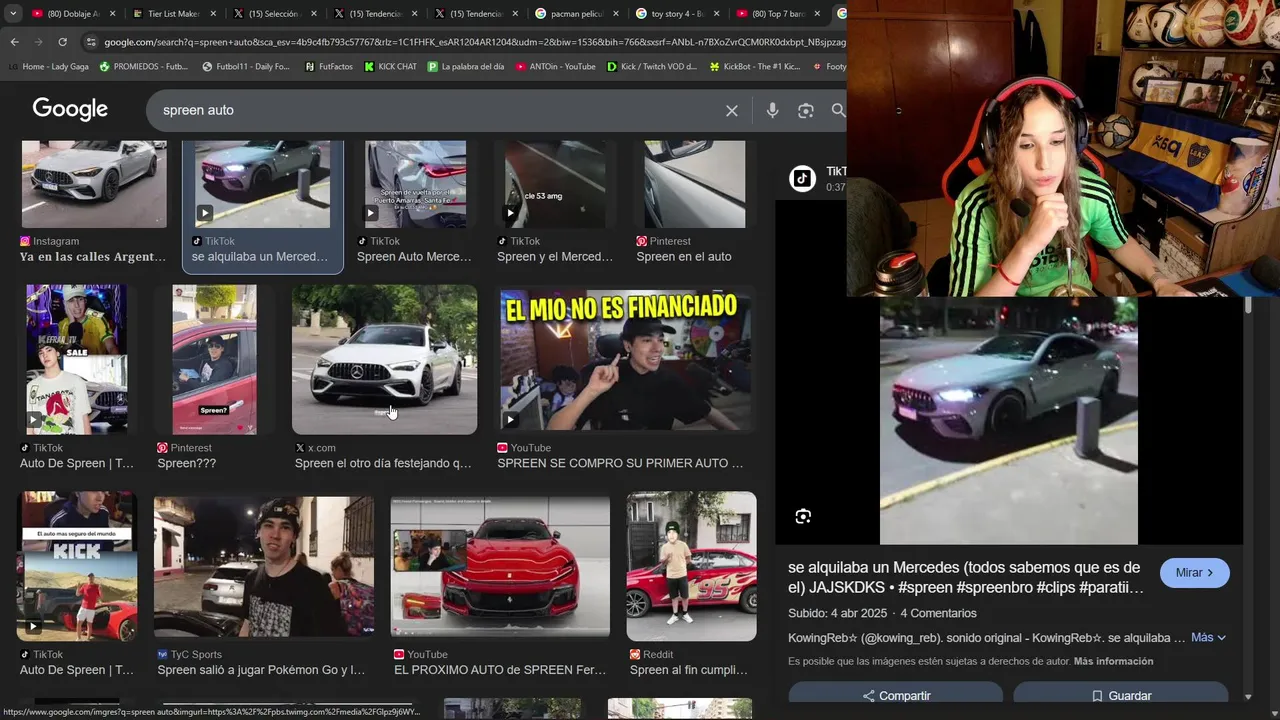1280x720 pixels.
Task: Click the Reddit source icon
Action: coord(635,654)
